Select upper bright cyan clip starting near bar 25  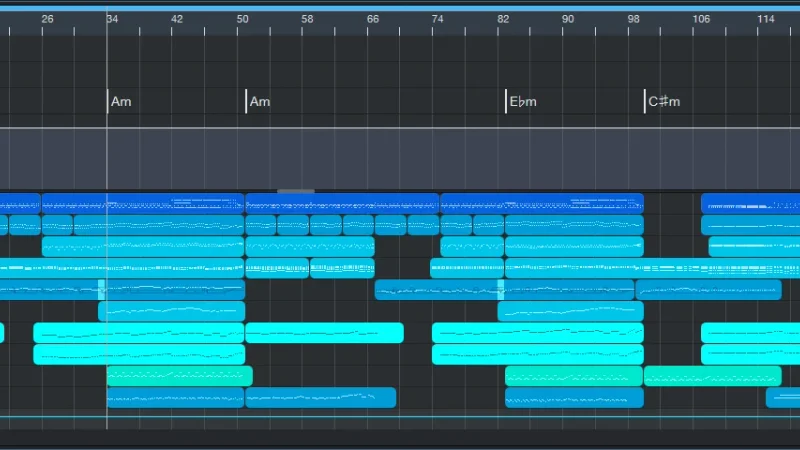point(139,333)
